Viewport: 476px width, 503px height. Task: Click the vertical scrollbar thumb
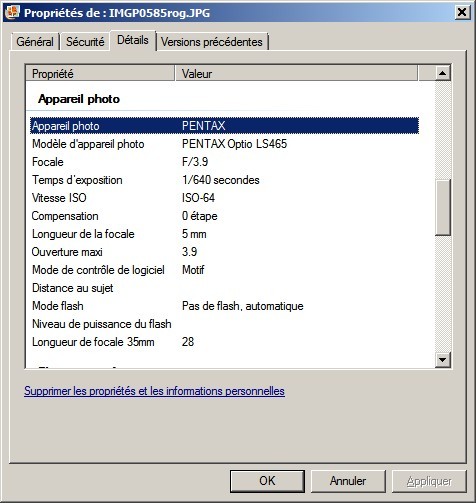(443, 208)
